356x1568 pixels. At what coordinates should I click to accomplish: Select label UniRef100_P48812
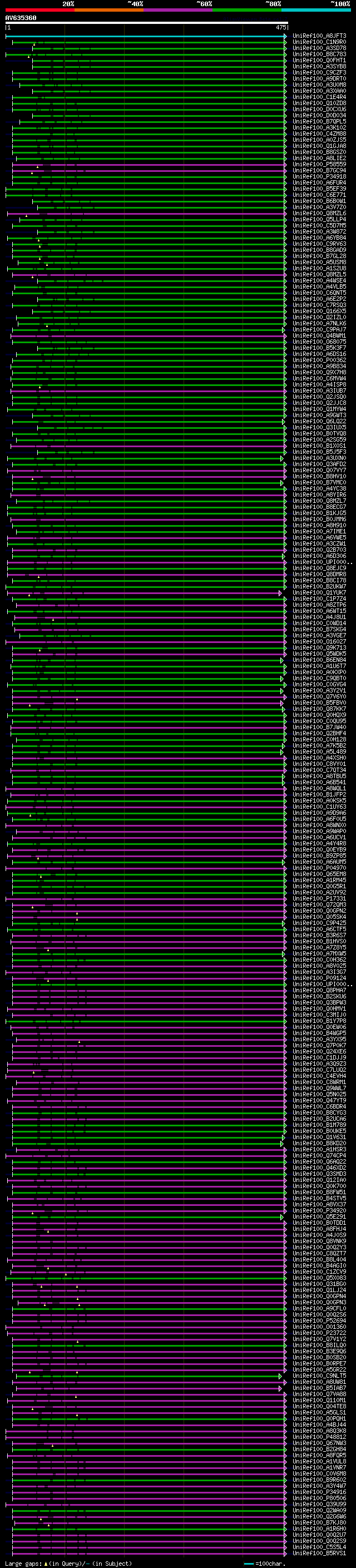point(319,1437)
